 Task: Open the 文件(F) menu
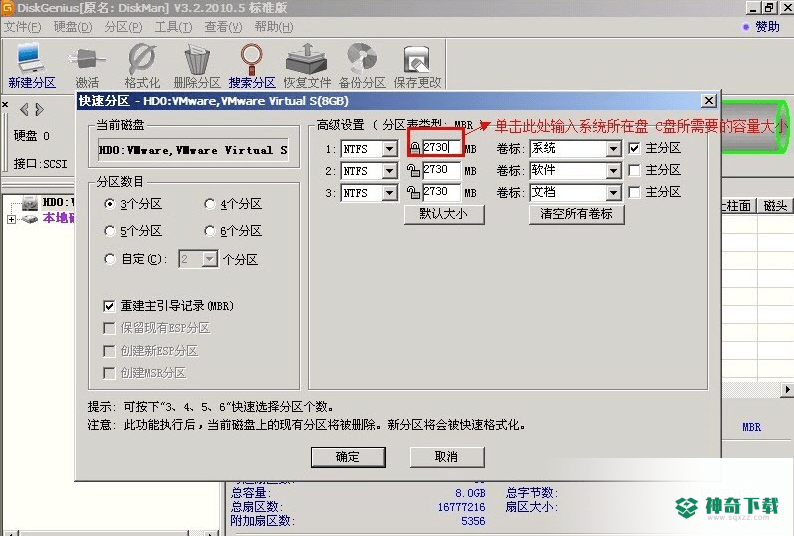point(22,27)
